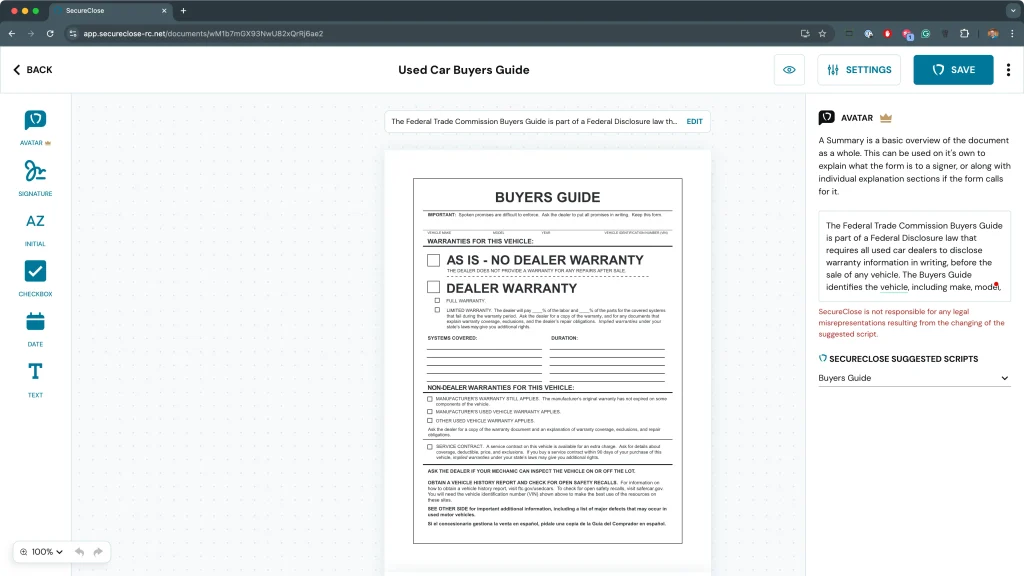Select the Date field tool
The height and width of the screenshot is (576, 1024).
35,322
